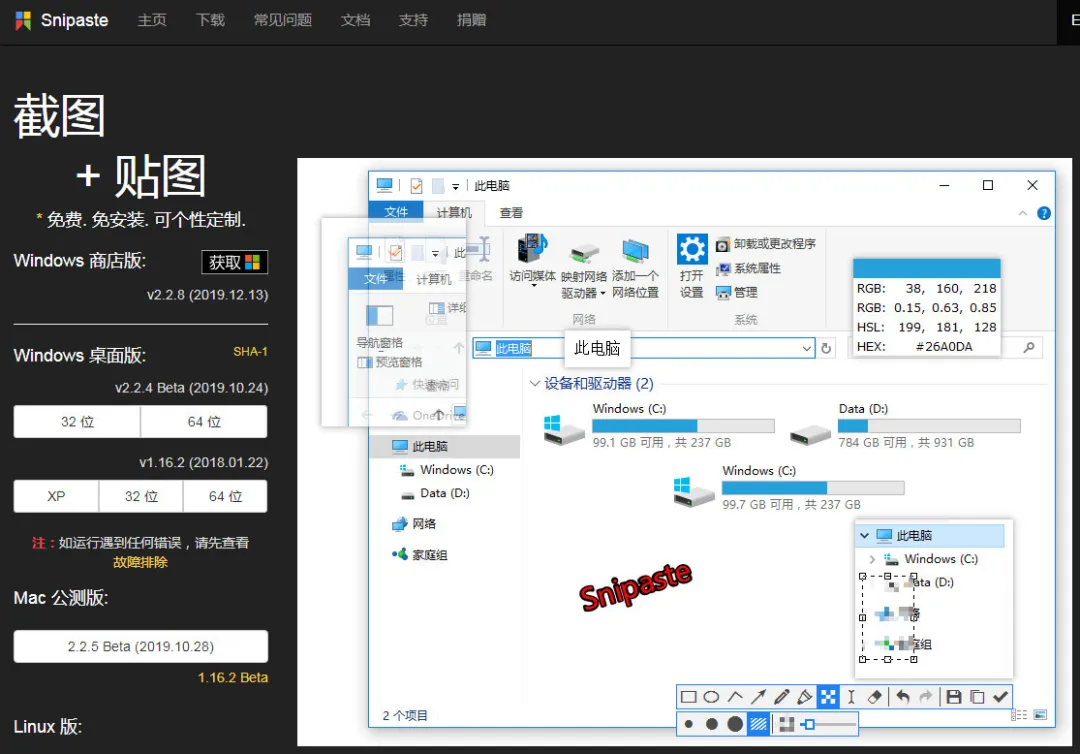Click the properties checkmark icon in title bar
This screenshot has height=754, width=1080.
pos(416,186)
